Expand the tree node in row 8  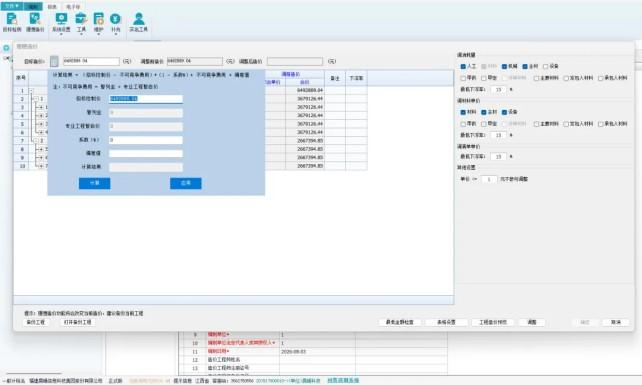[x=41, y=149]
